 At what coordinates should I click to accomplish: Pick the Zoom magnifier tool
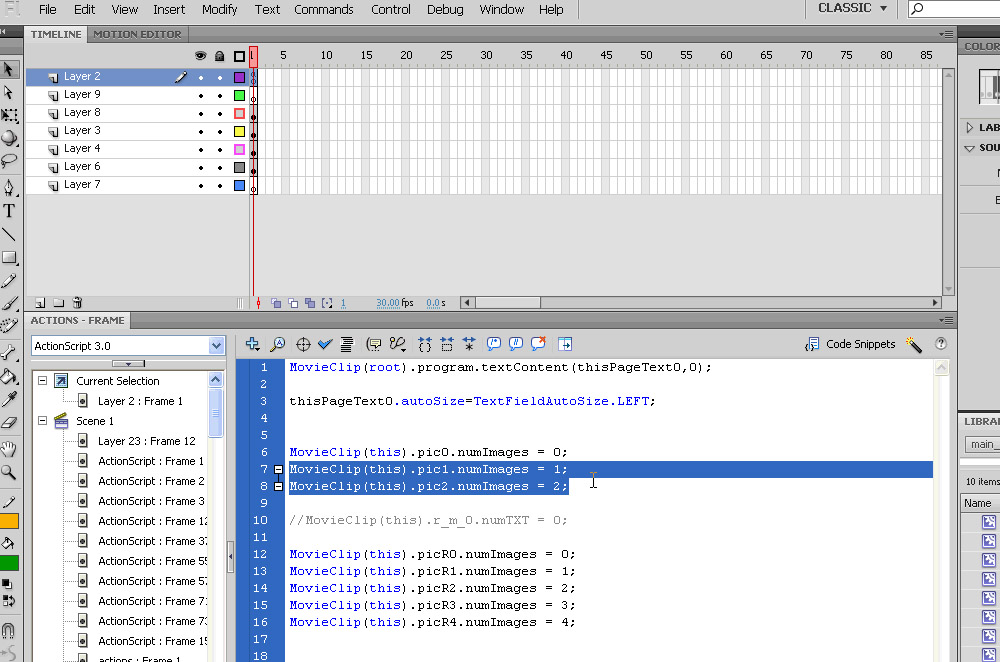(x=9, y=472)
